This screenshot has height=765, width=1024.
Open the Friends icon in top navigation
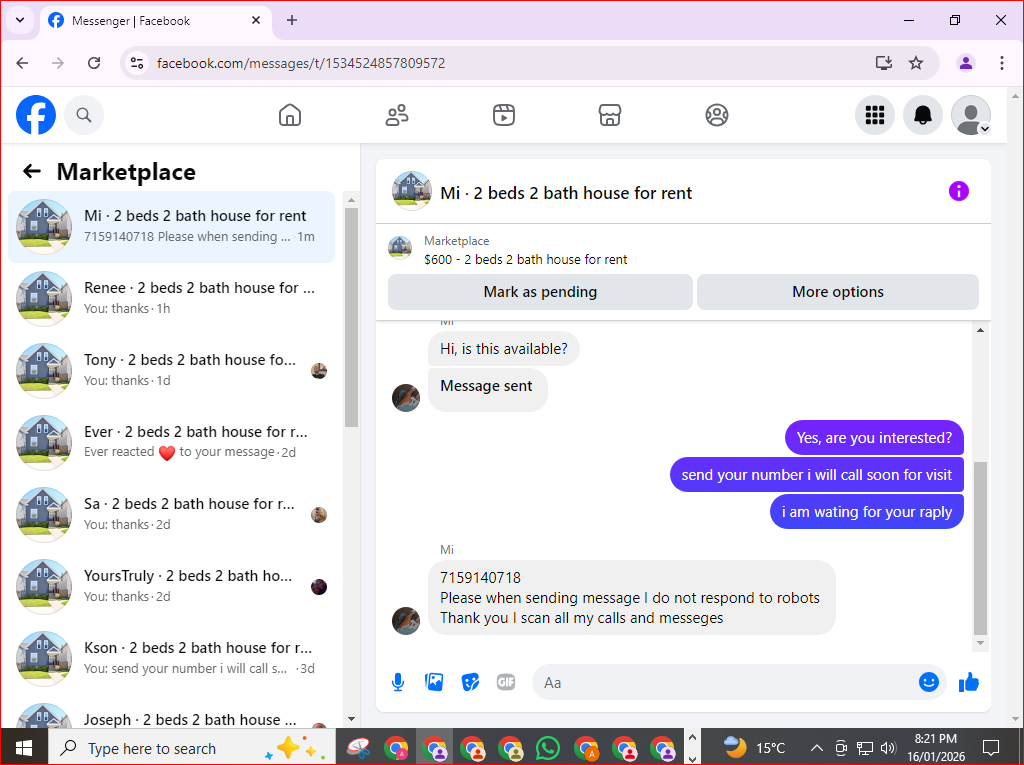pyautogui.click(x=397, y=115)
